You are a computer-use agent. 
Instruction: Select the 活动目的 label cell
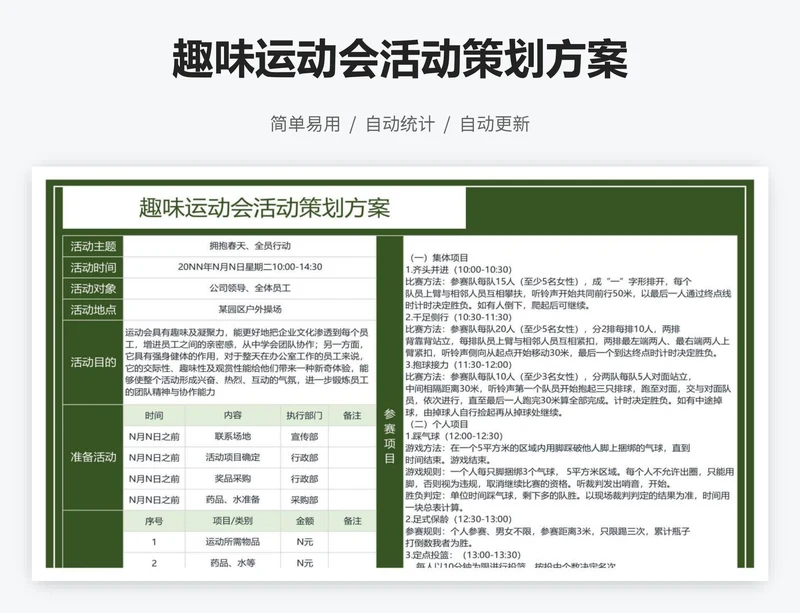[93, 362]
